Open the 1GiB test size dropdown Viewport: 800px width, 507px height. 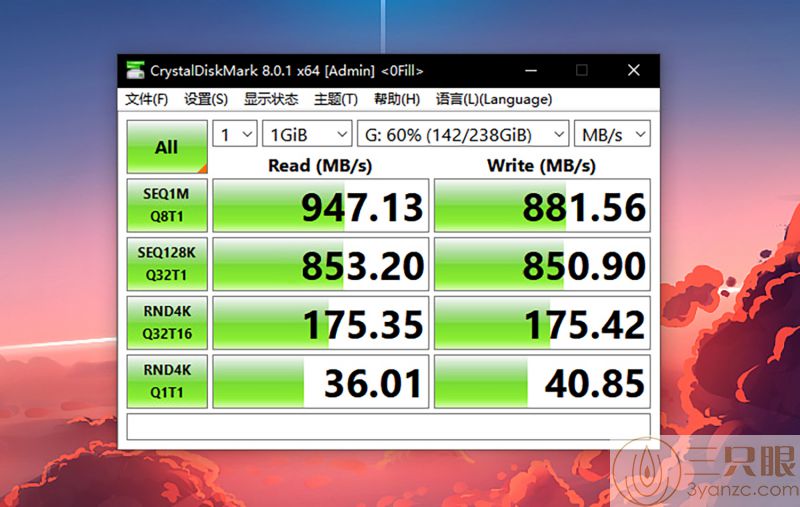[x=307, y=134]
